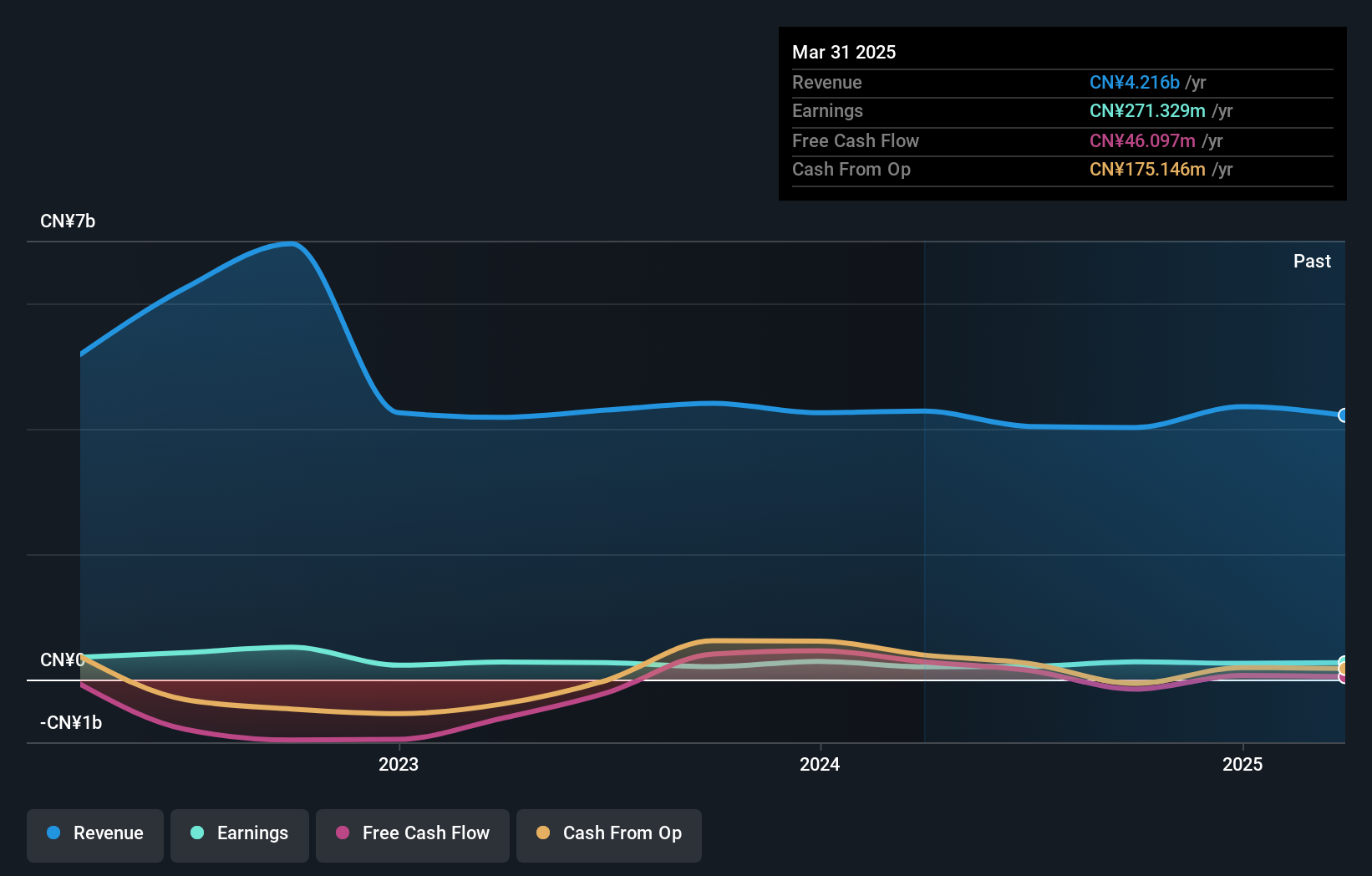Click the Earnings row label in tooltip
The width and height of the screenshot is (1372, 876).
click(827, 110)
